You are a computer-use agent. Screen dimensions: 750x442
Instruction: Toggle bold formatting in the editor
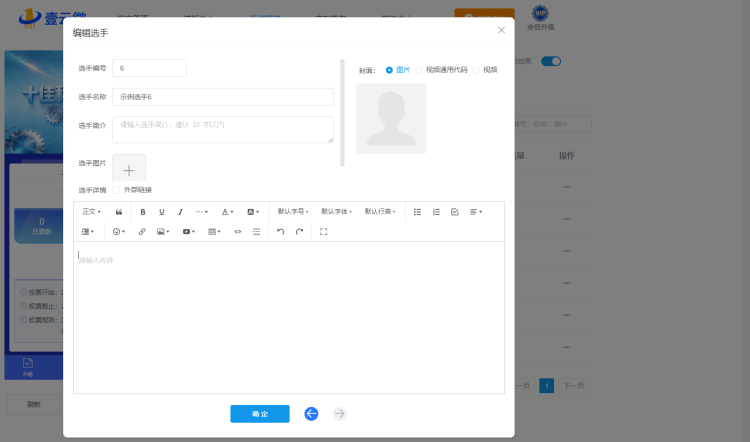pos(143,212)
